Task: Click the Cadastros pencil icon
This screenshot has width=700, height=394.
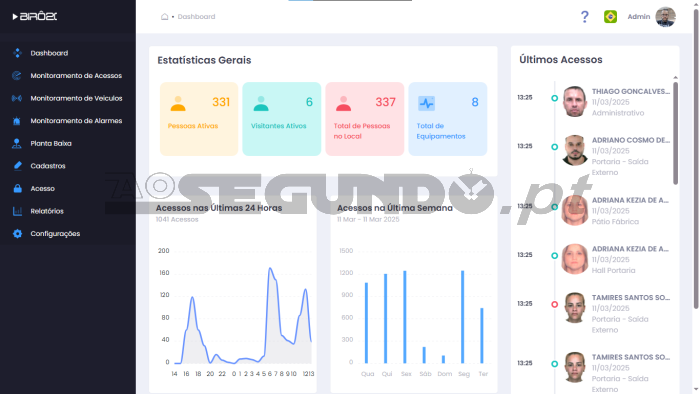Action: (x=17, y=166)
